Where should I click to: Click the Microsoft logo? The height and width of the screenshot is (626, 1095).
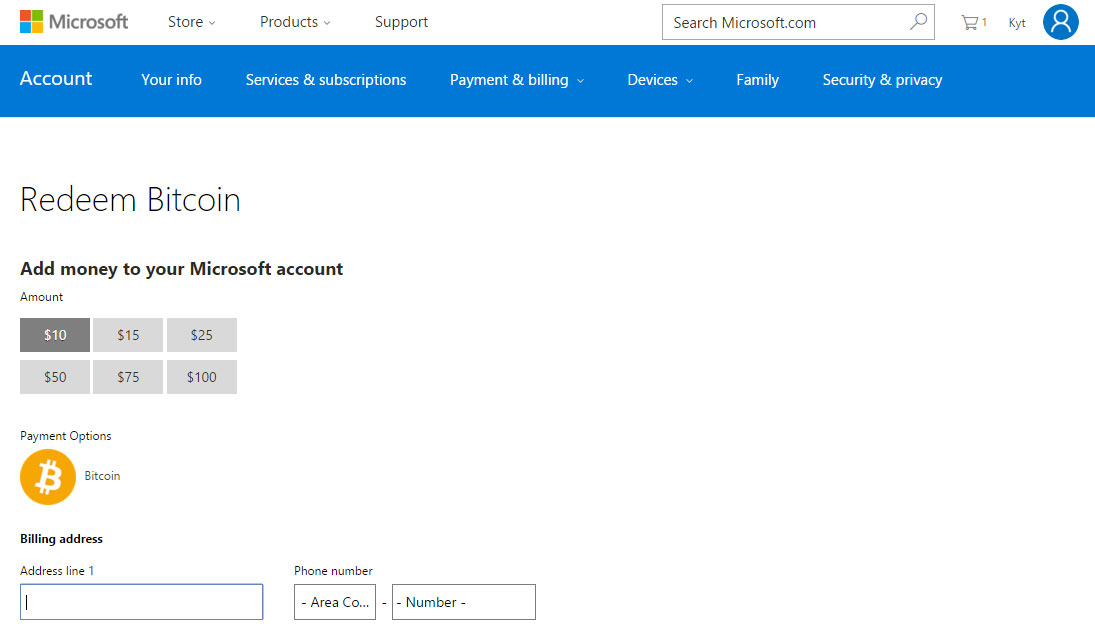(74, 22)
